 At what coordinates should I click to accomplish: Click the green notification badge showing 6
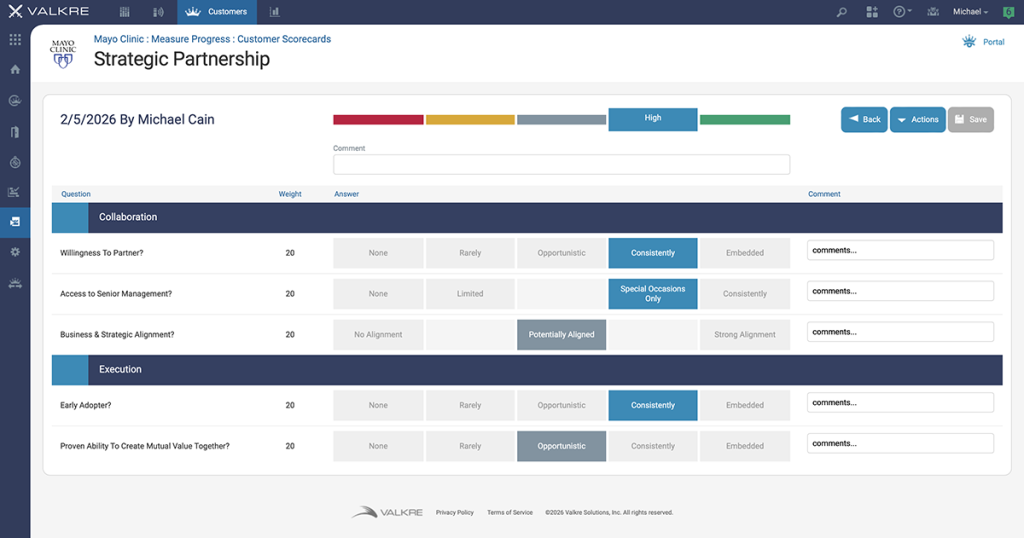pos(1007,12)
